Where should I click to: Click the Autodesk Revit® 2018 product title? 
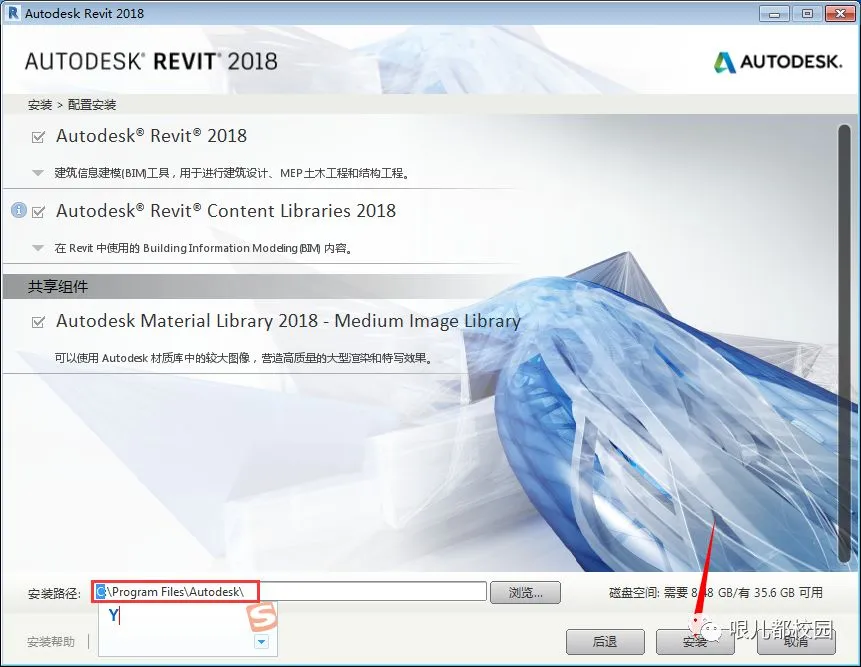click(x=152, y=136)
